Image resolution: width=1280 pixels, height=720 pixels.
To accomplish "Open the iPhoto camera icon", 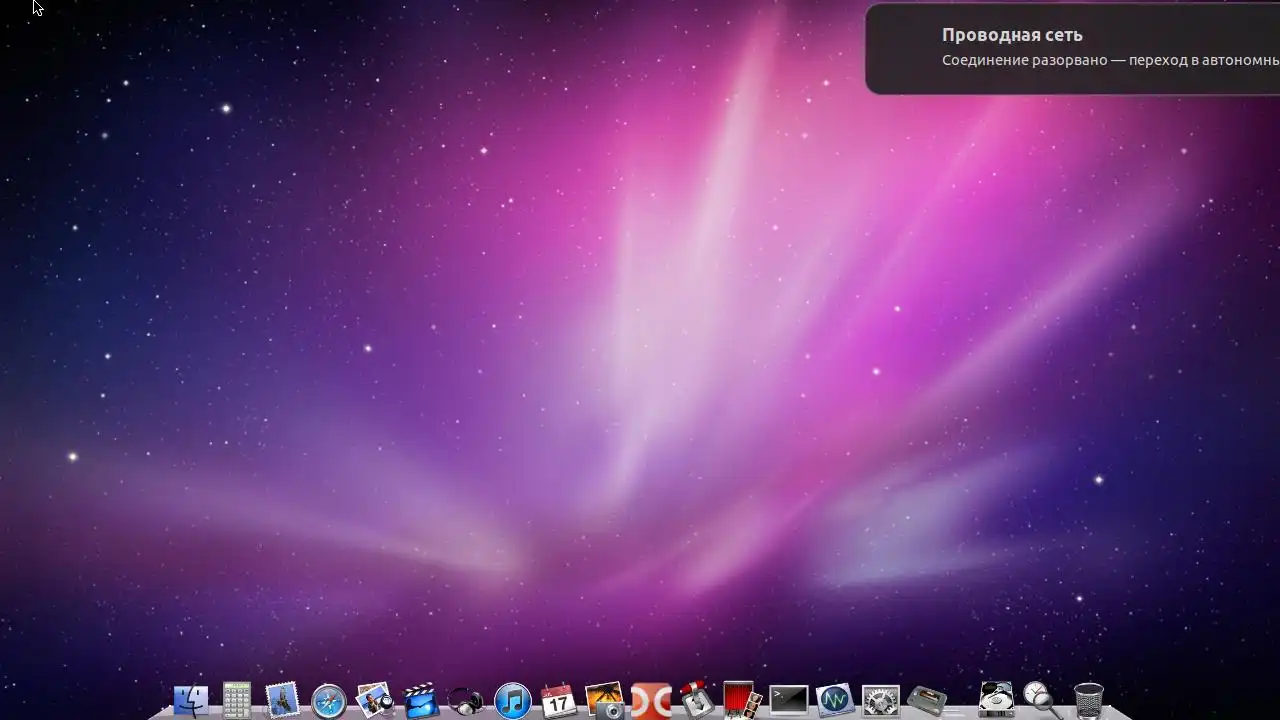I will (x=604, y=701).
